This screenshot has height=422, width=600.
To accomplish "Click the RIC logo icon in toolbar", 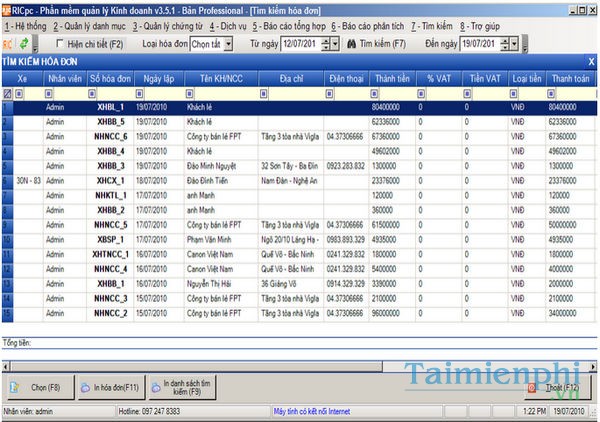I will [x=8, y=45].
